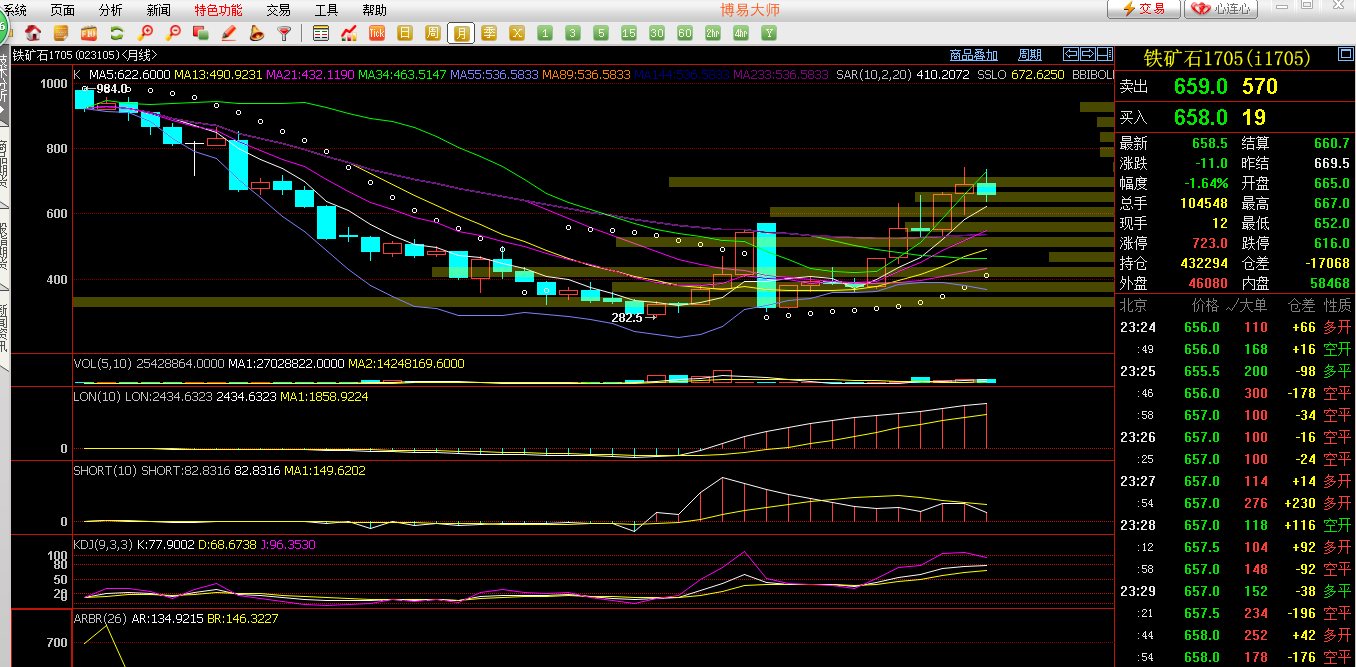The image size is (1356, 667).
Task: Select quarterly (季) K-line period
Action: coord(489,33)
